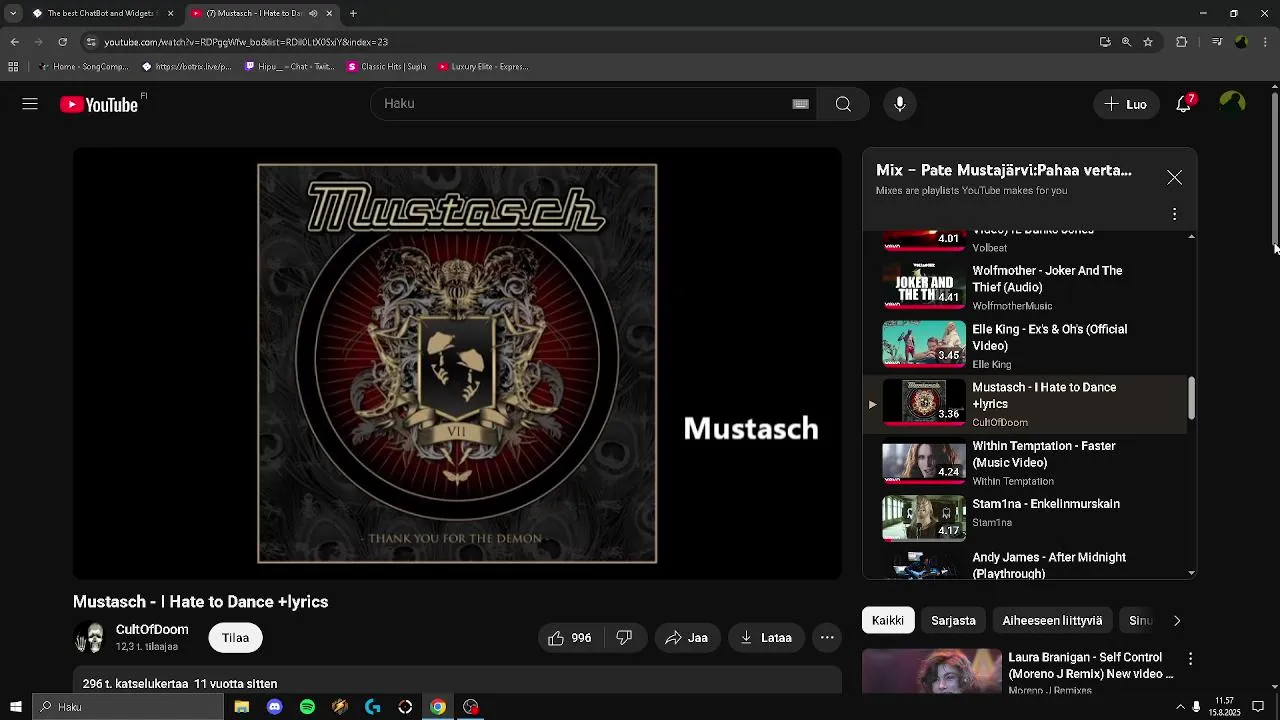Open Chrome three-dot menu
Viewport: 1280px width, 720px height.
(x=1266, y=42)
